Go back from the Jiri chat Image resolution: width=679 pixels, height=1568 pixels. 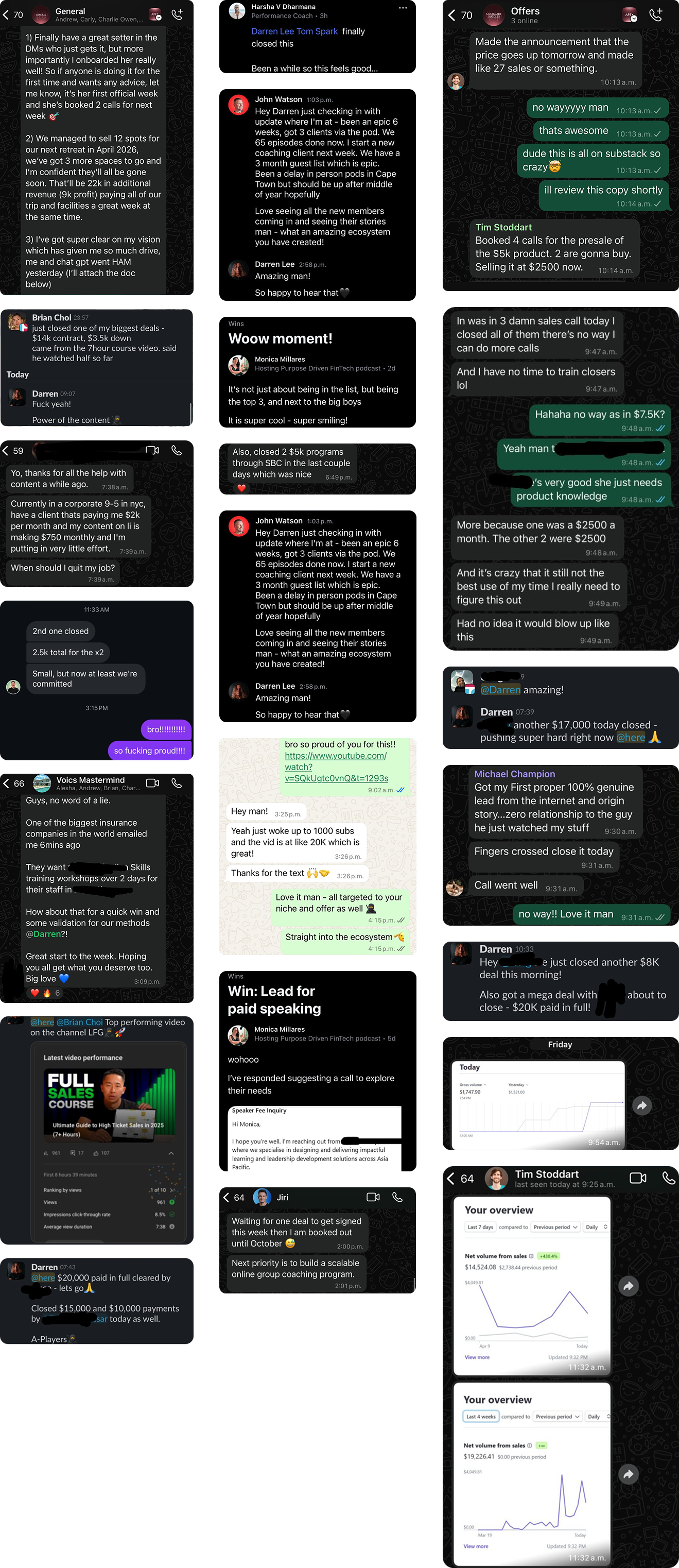227,1197
